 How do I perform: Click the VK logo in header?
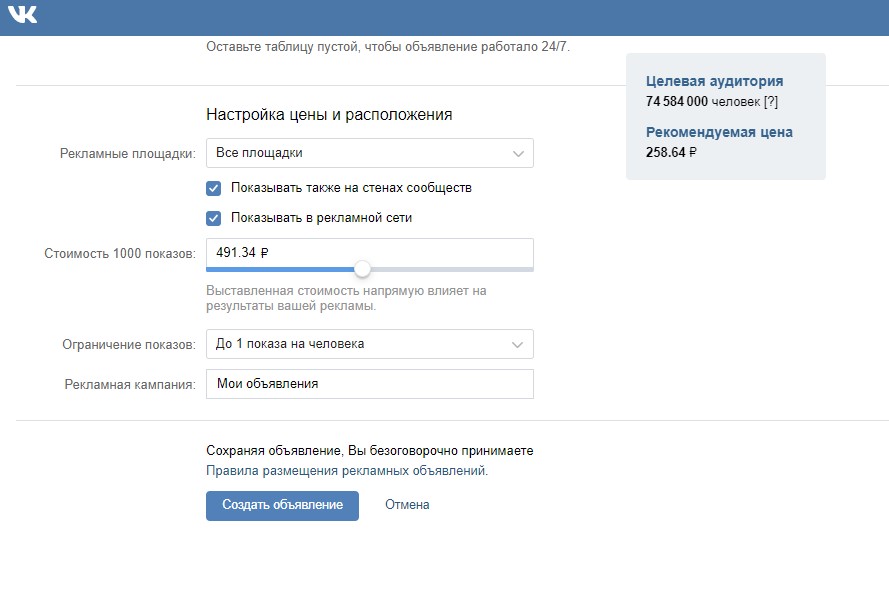click(22, 15)
